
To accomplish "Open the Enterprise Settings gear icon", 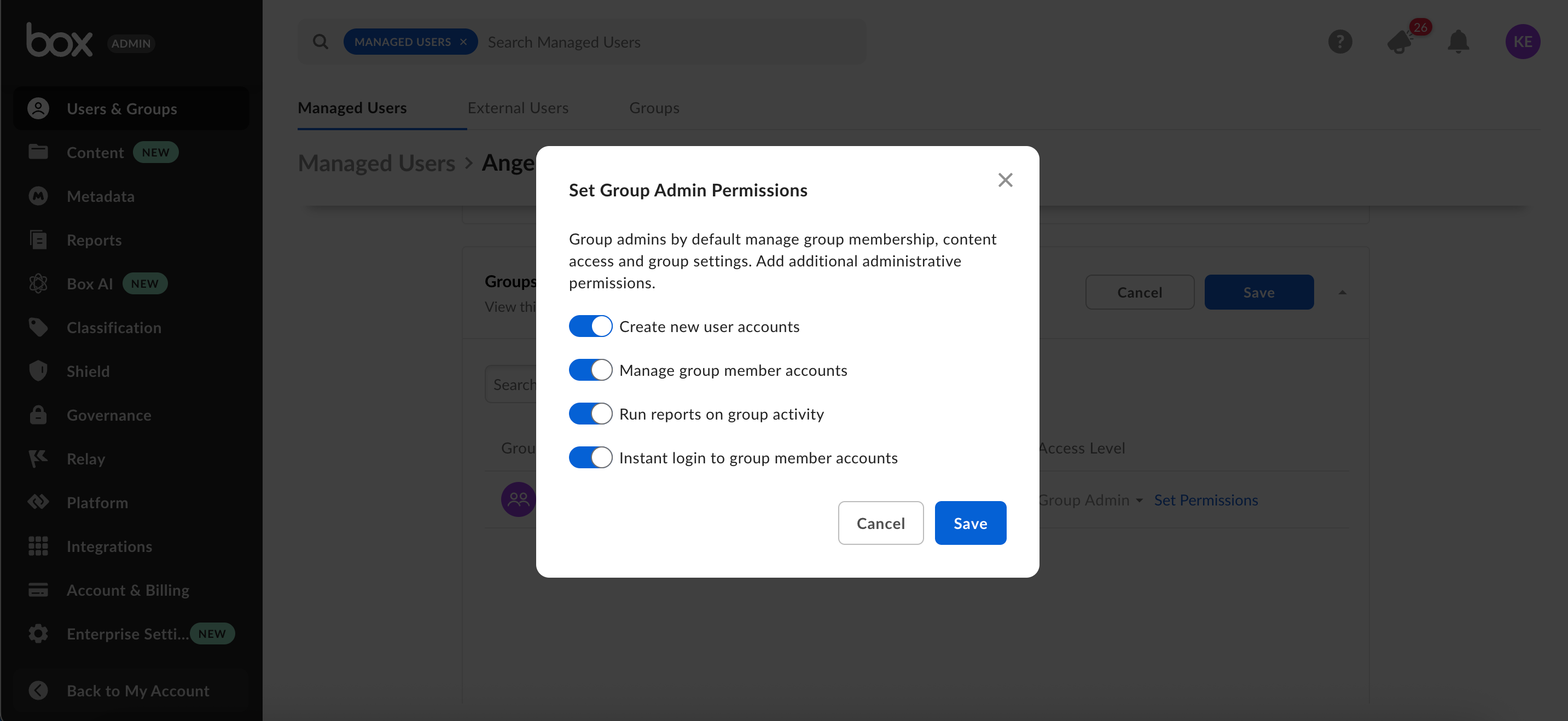I will [38, 633].
